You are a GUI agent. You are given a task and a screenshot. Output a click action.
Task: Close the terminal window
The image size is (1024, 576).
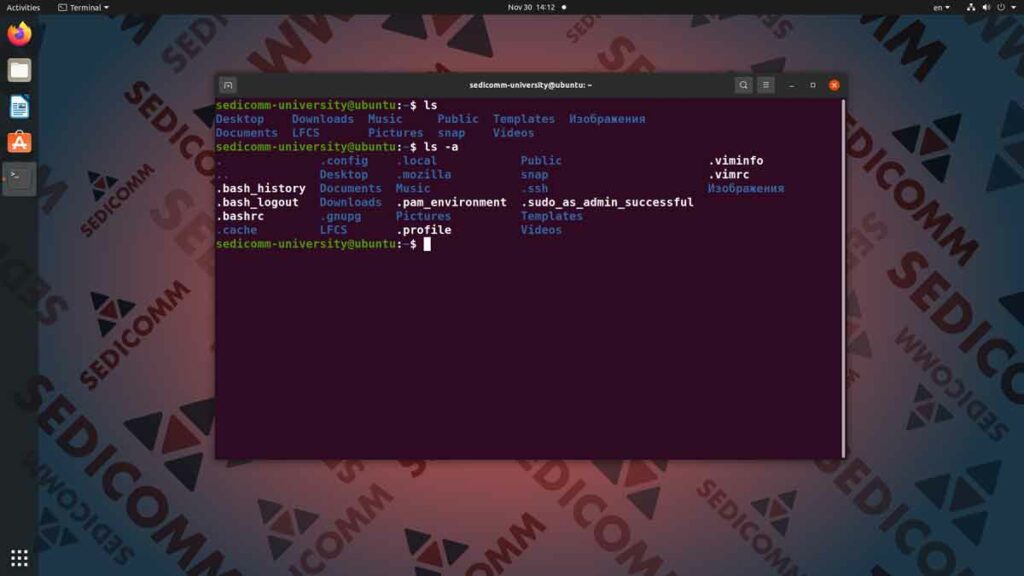[x=834, y=85]
